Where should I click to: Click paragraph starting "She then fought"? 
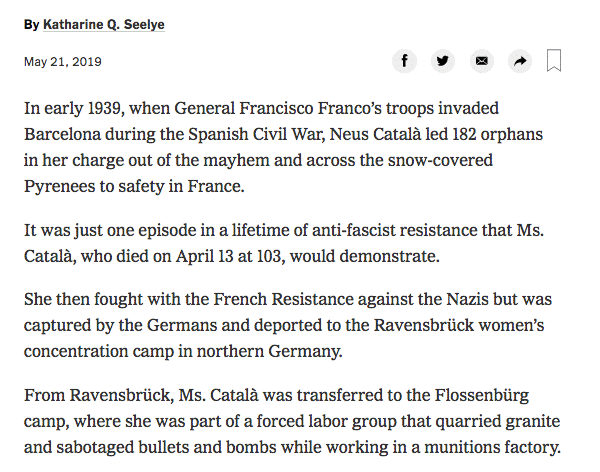coord(288,325)
